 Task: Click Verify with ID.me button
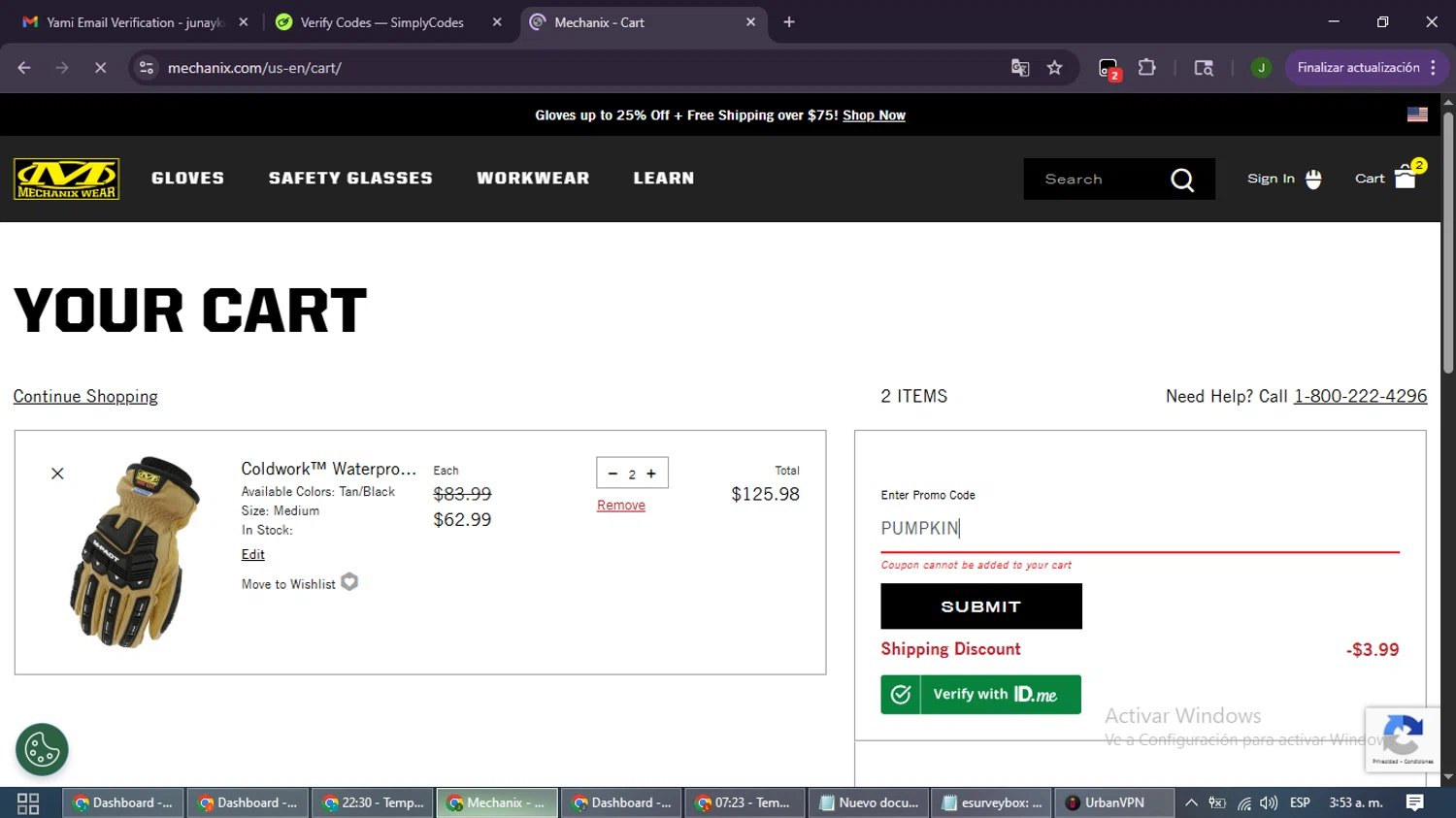coord(981,695)
